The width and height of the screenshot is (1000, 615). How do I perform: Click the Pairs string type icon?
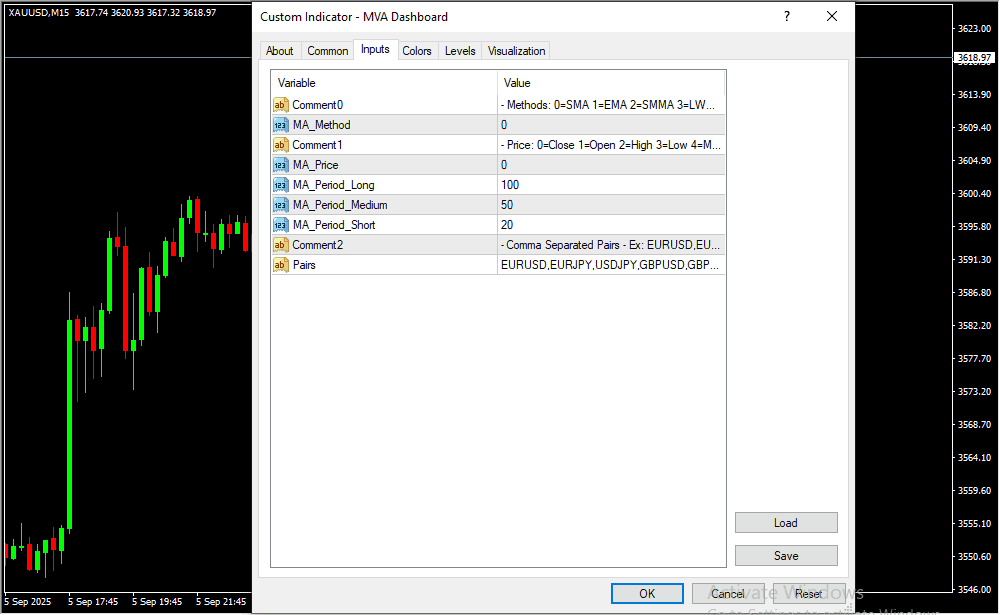click(x=280, y=265)
